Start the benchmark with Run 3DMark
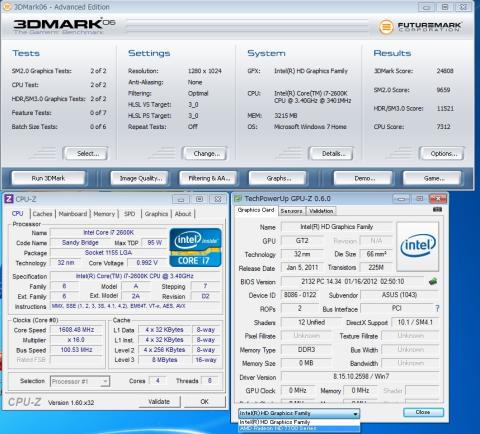This screenshot has height=434, width=480. (48, 178)
